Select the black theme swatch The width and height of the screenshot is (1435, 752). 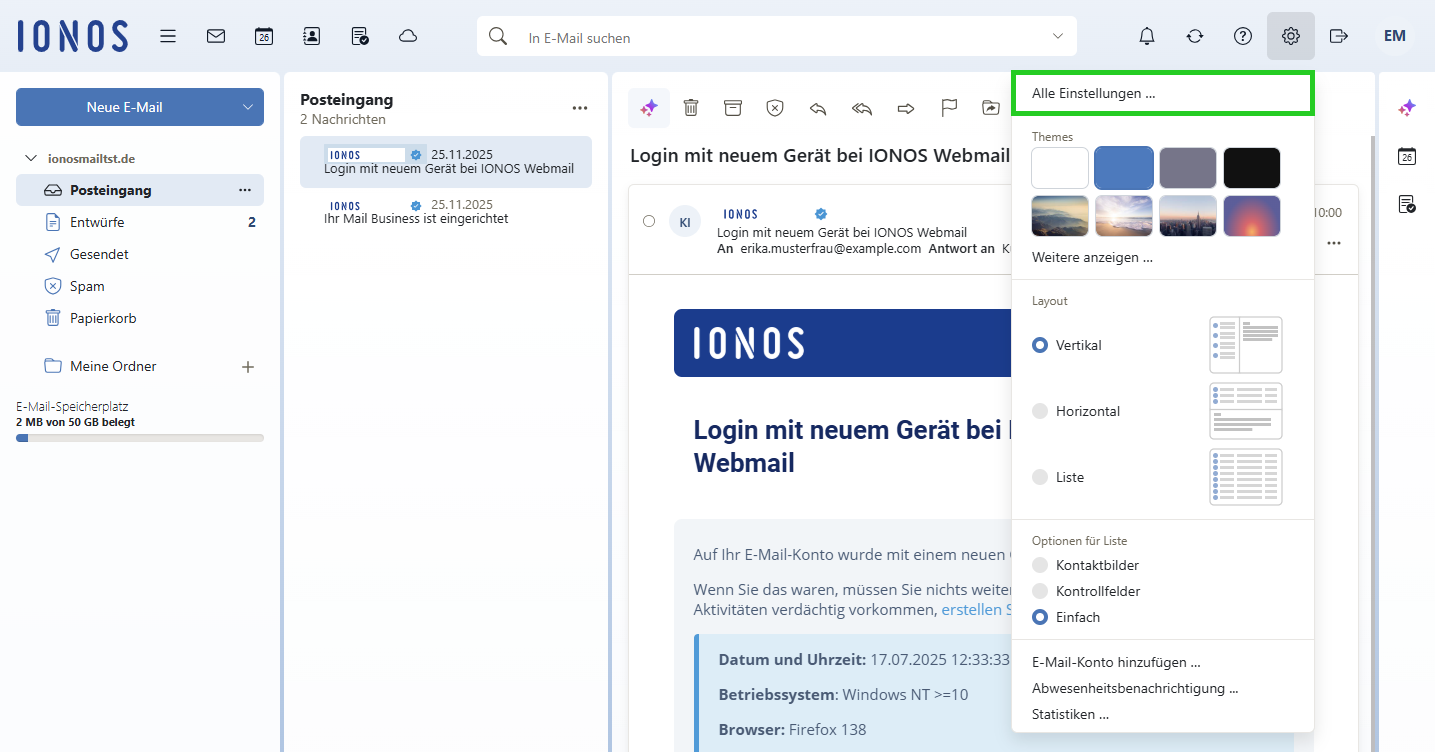tap(1251, 167)
